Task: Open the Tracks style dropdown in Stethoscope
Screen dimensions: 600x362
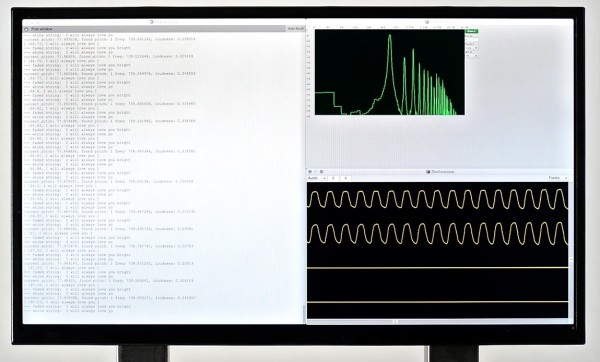Action: click(558, 178)
